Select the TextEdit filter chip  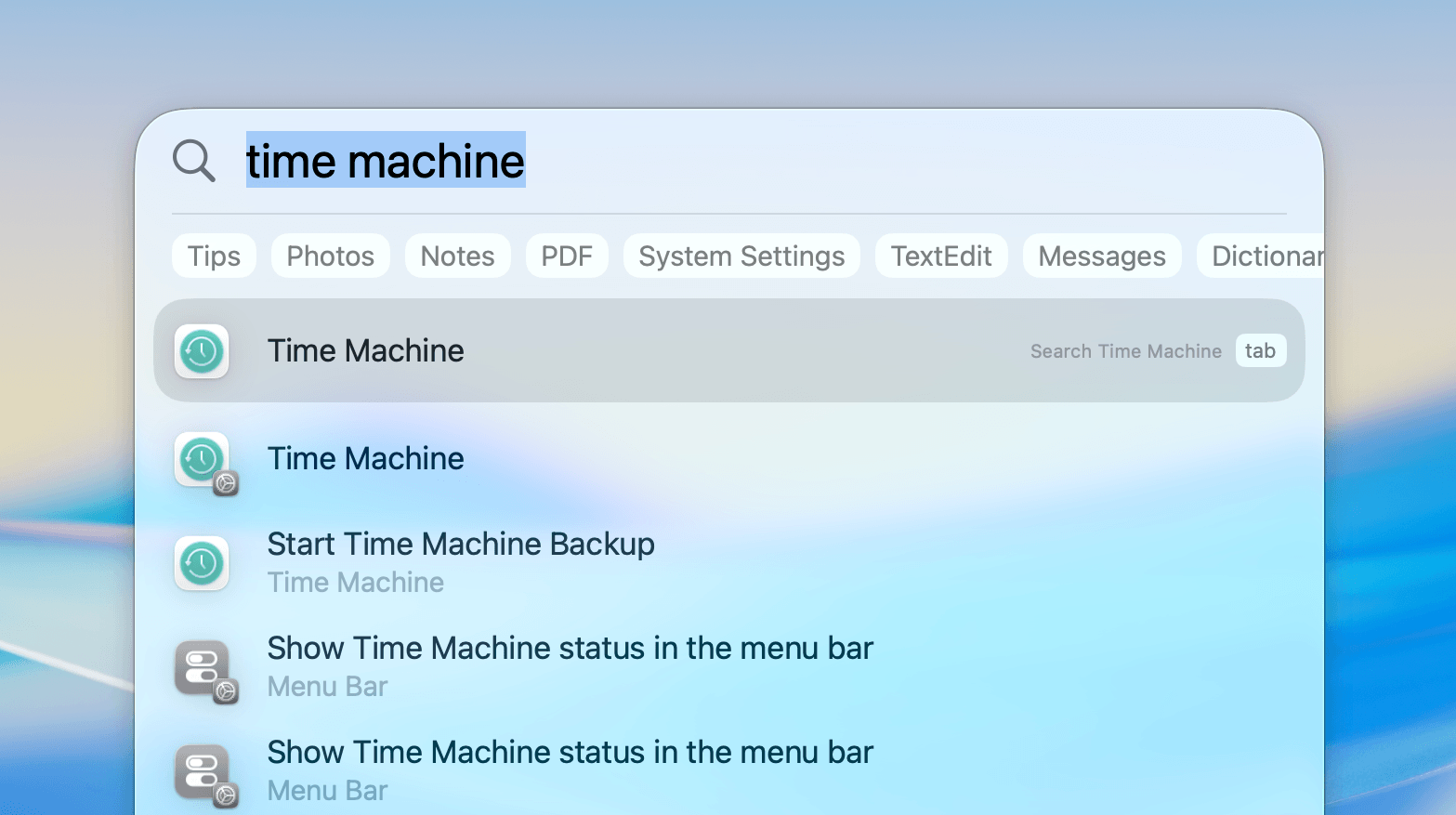pyautogui.click(x=941, y=256)
